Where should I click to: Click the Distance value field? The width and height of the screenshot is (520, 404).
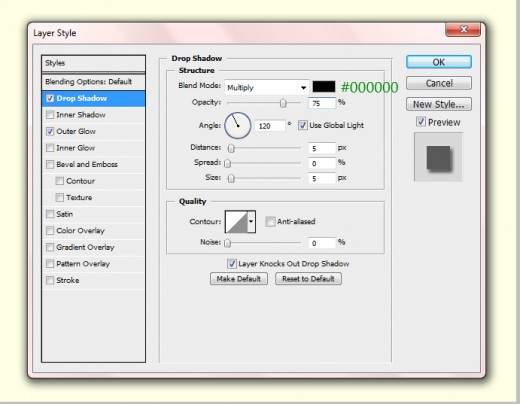click(321, 148)
